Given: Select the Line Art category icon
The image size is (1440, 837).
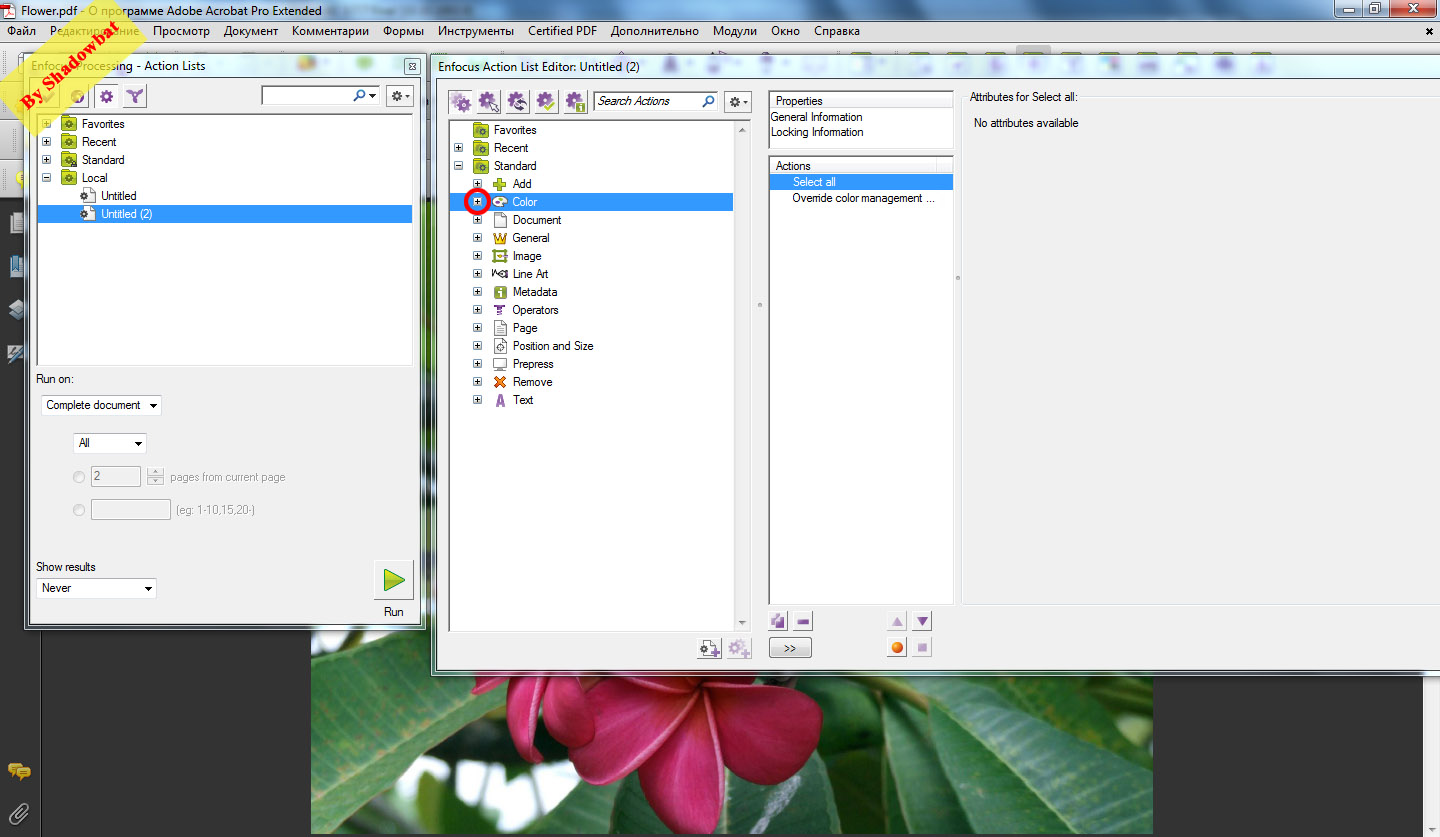Looking at the screenshot, I should pos(500,274).
